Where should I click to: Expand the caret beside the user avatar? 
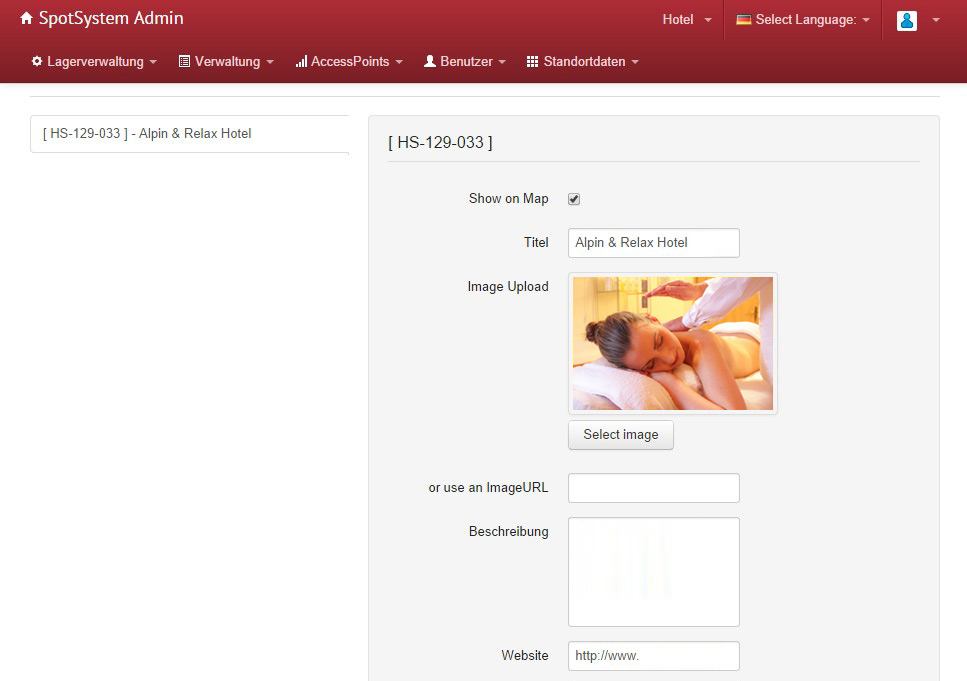936,20
